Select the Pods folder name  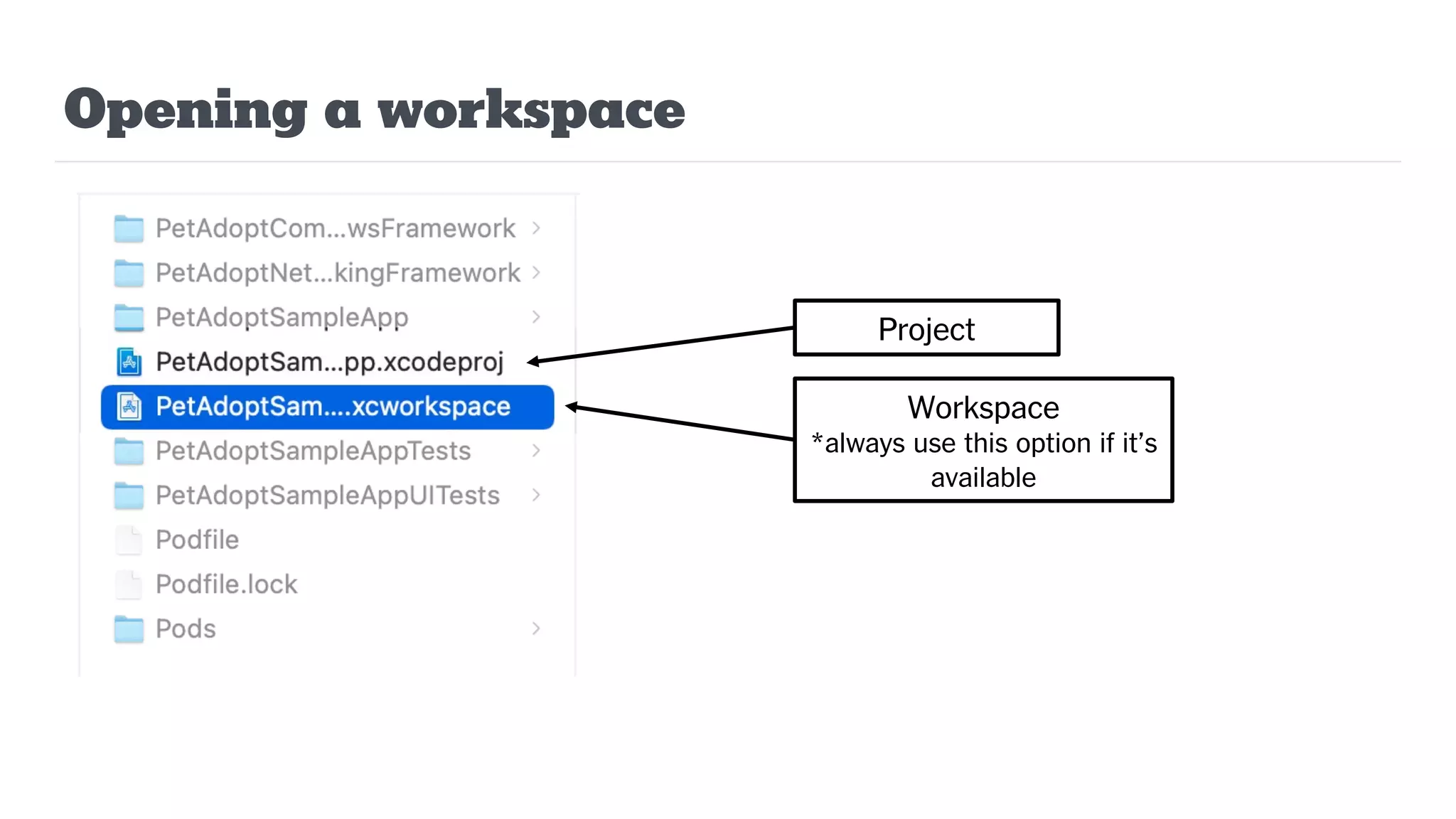pyautogui.click(x=186, y=628)
